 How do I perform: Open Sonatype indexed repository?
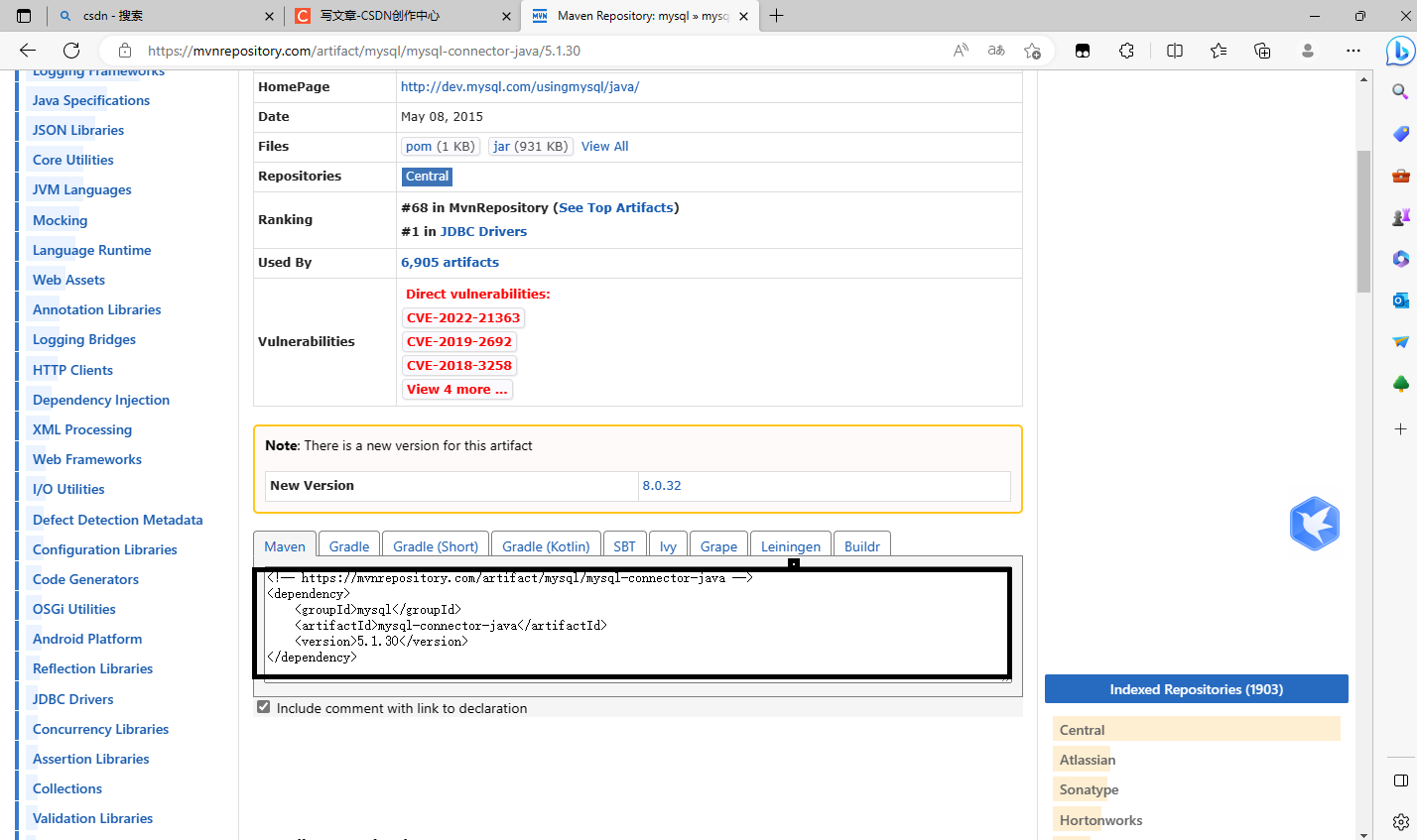click(x=1089, y=789)
